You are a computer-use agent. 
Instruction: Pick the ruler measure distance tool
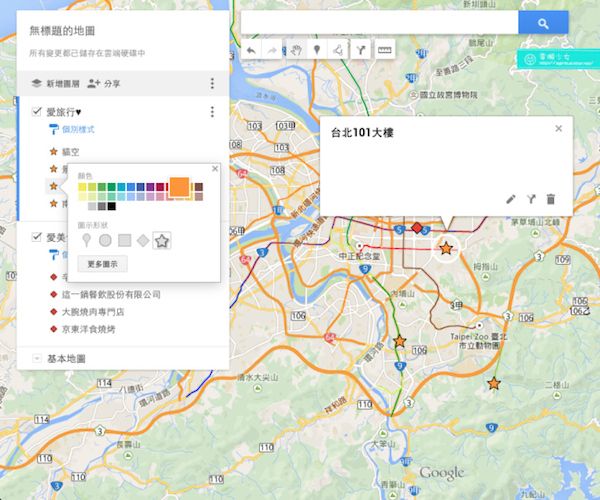click(384, 50)
